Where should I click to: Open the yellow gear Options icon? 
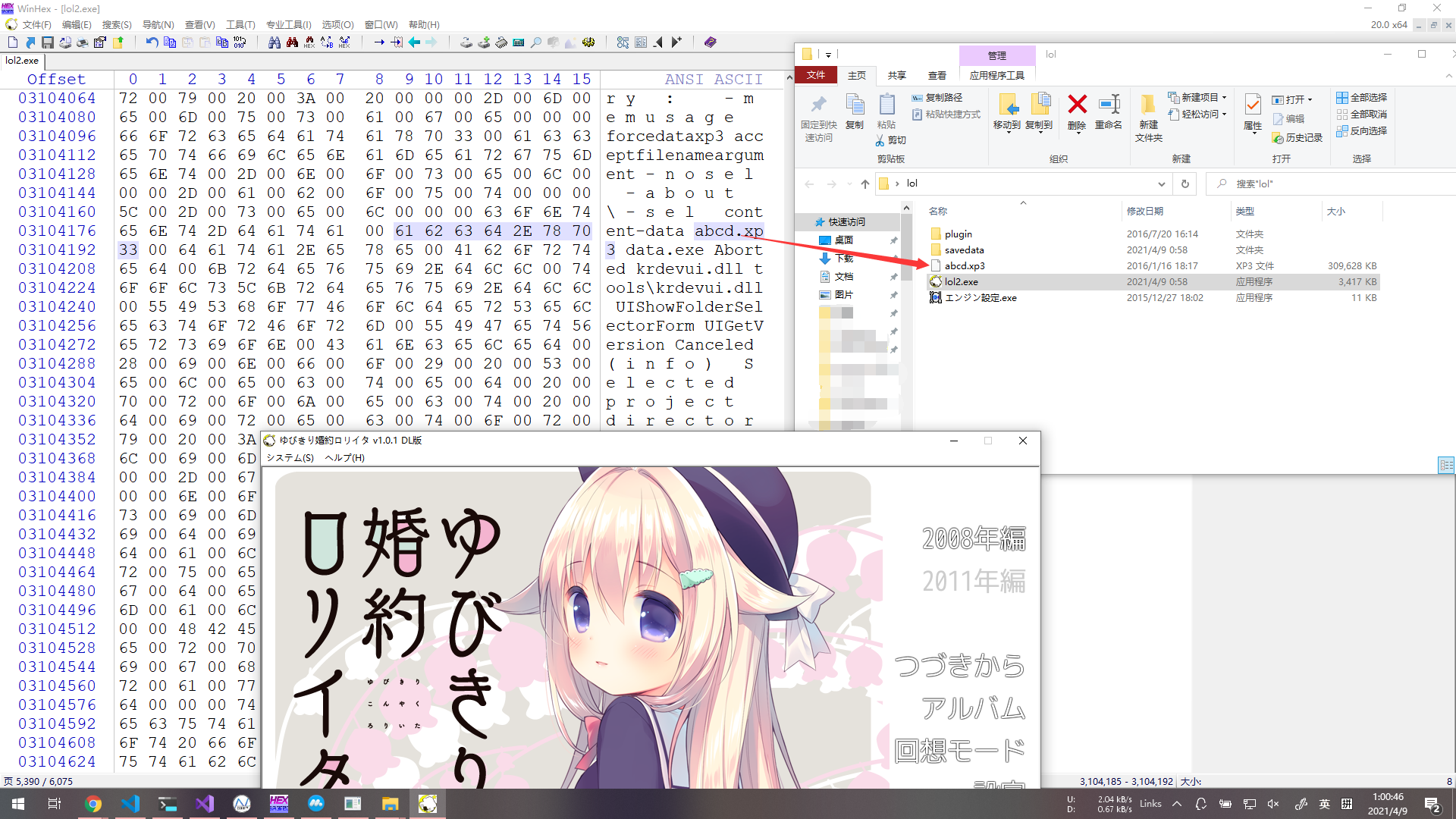(588, 42)
